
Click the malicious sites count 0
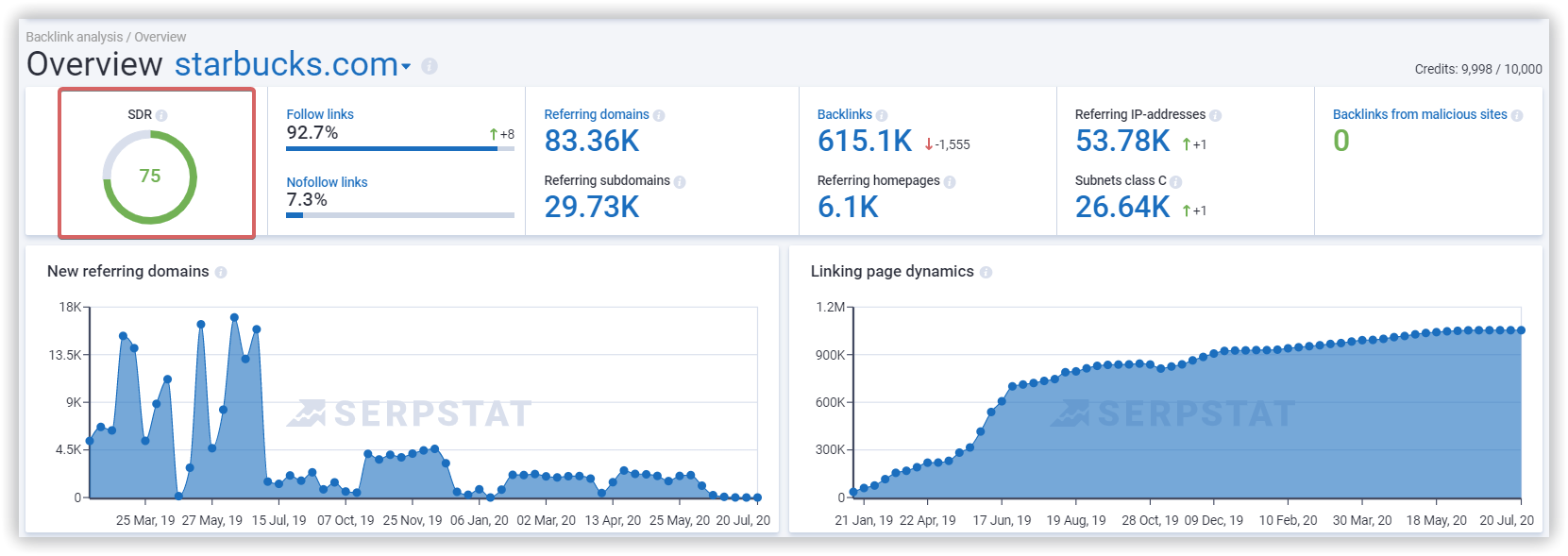(1341, 141)
